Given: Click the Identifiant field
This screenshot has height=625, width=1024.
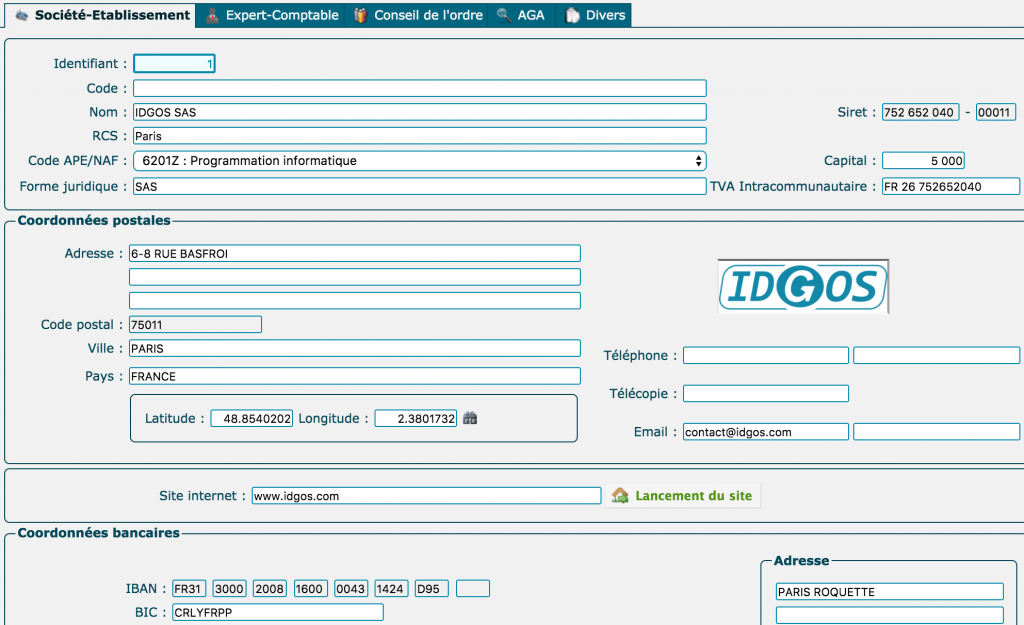Looking at the screenshot, I should pyautogui.click(x=174, y=63).
